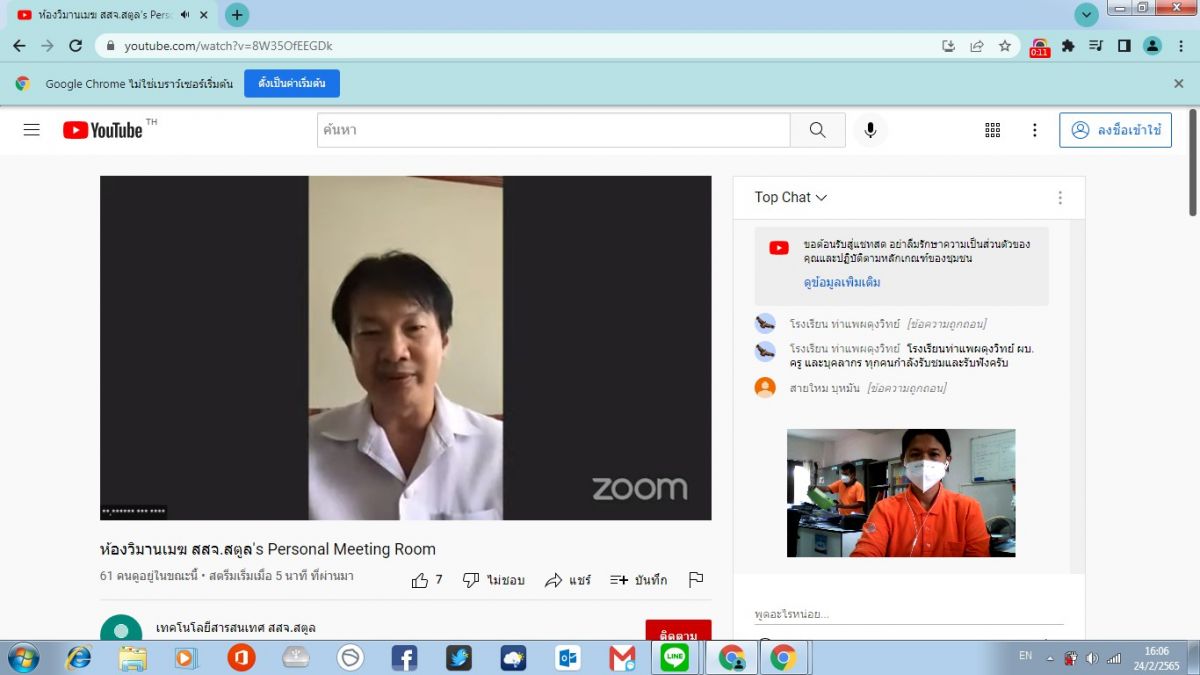Click the flag report icon below video

pyautogui.click(x=696, y=580)
